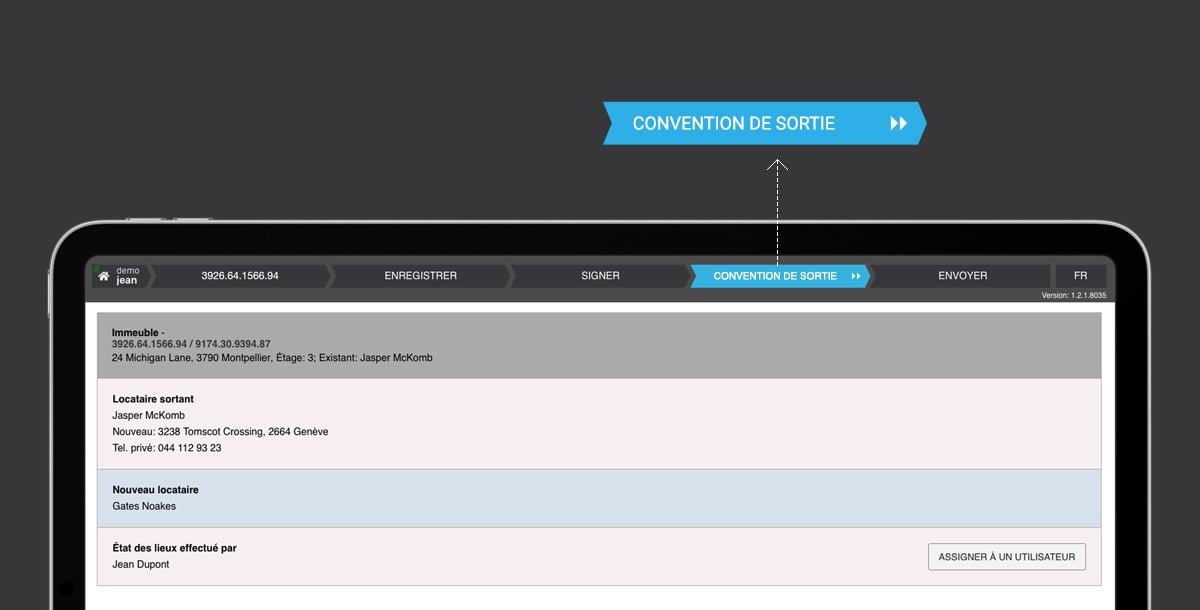Click the reference 3926.64.1566.94 / 9174.30.9394.87
This screenshot has width=1200, height=610.
[x=191, y=344]
